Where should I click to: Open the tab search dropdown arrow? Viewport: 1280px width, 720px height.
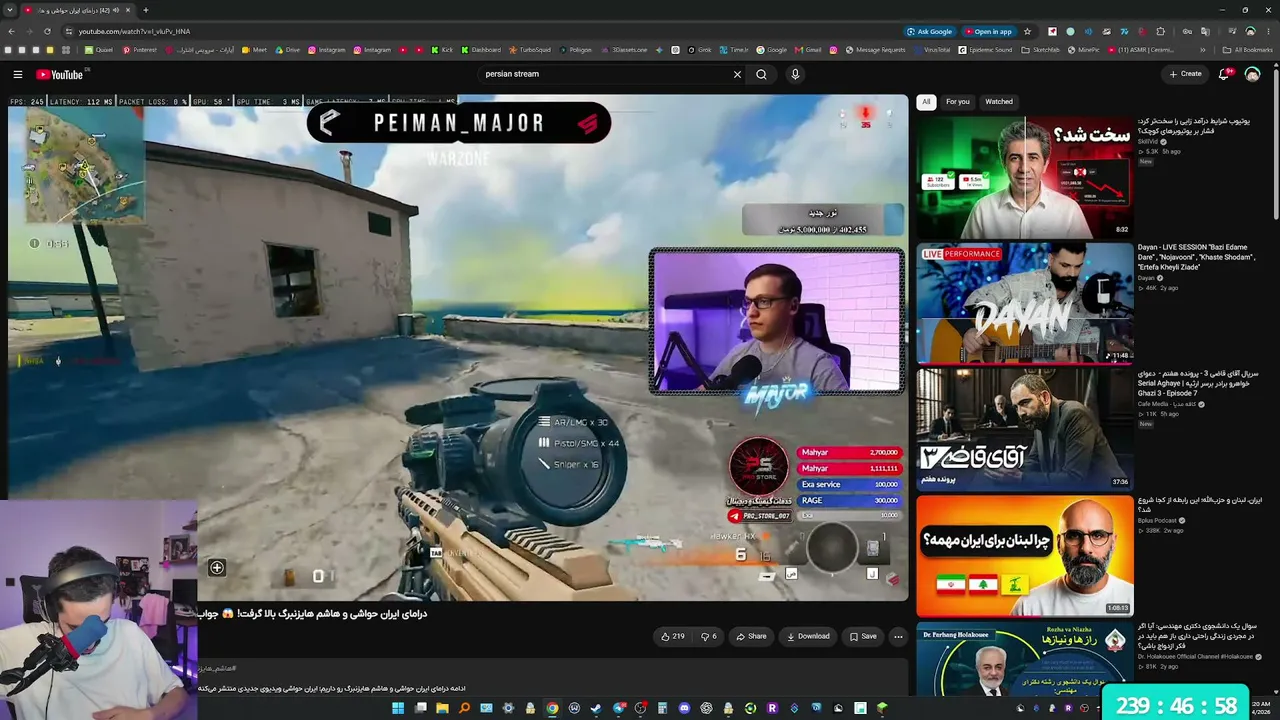point(10,10)
